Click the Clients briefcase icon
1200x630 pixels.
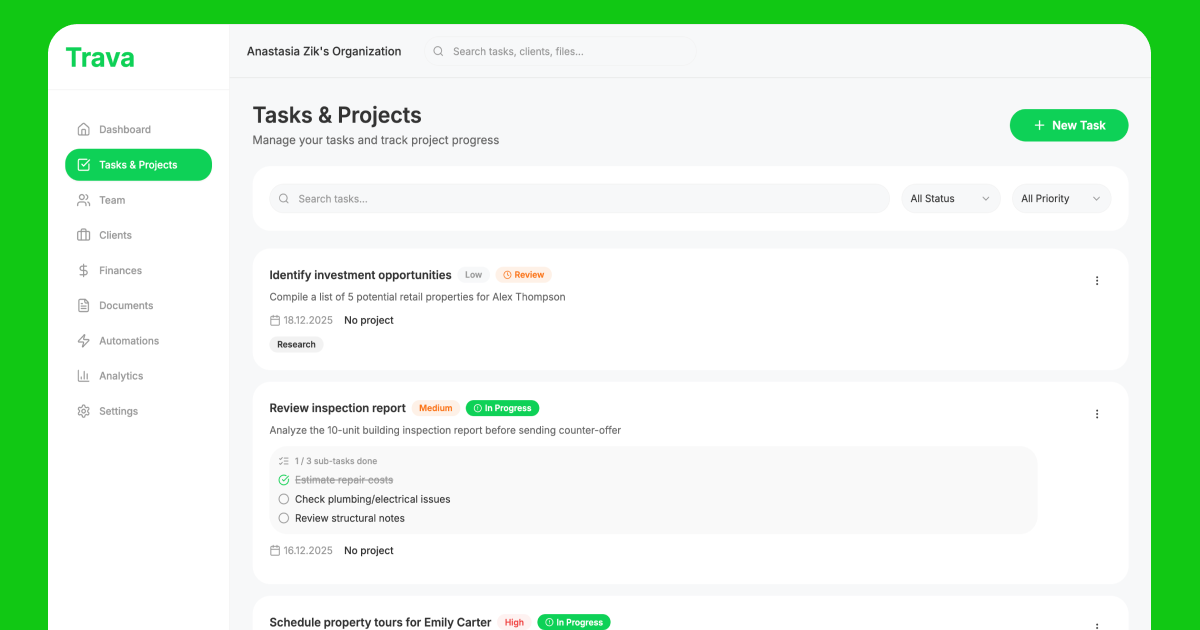(84, 235)
